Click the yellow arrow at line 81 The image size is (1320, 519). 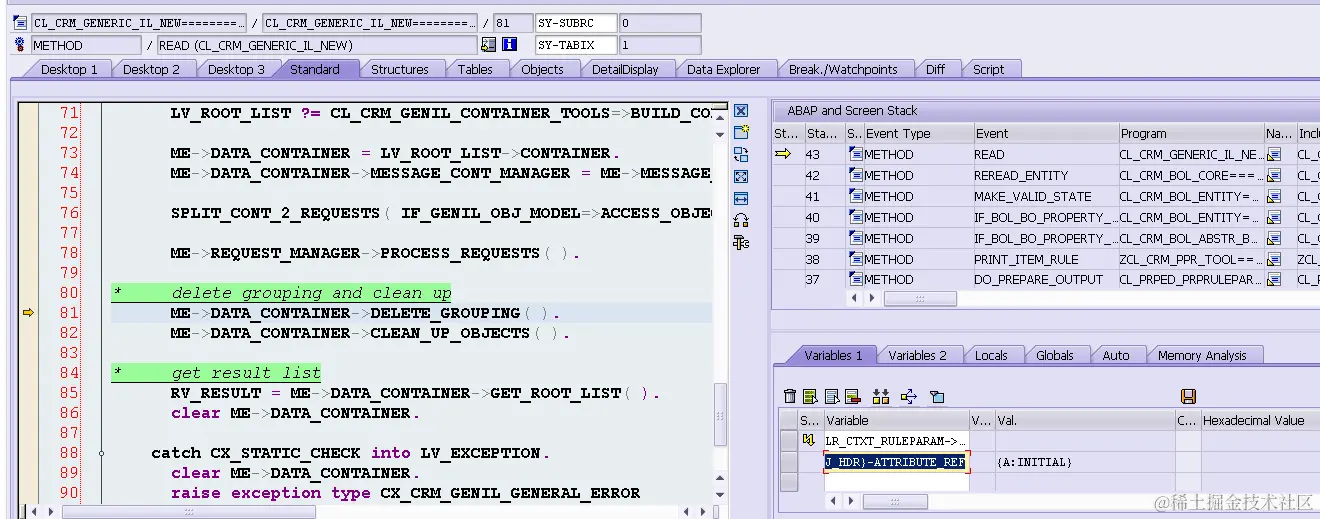28,313
